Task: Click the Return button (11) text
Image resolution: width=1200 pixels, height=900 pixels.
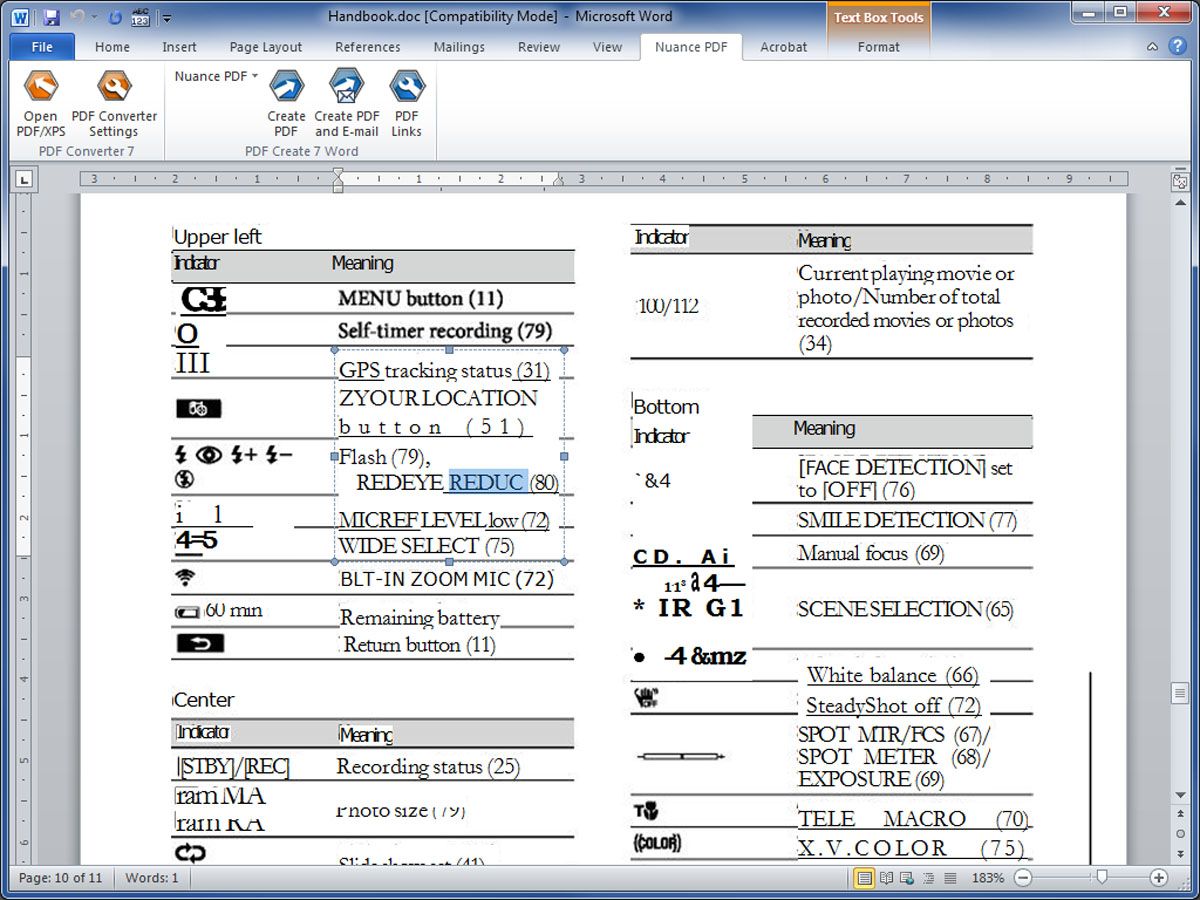Action: click(x=419, y=645)
